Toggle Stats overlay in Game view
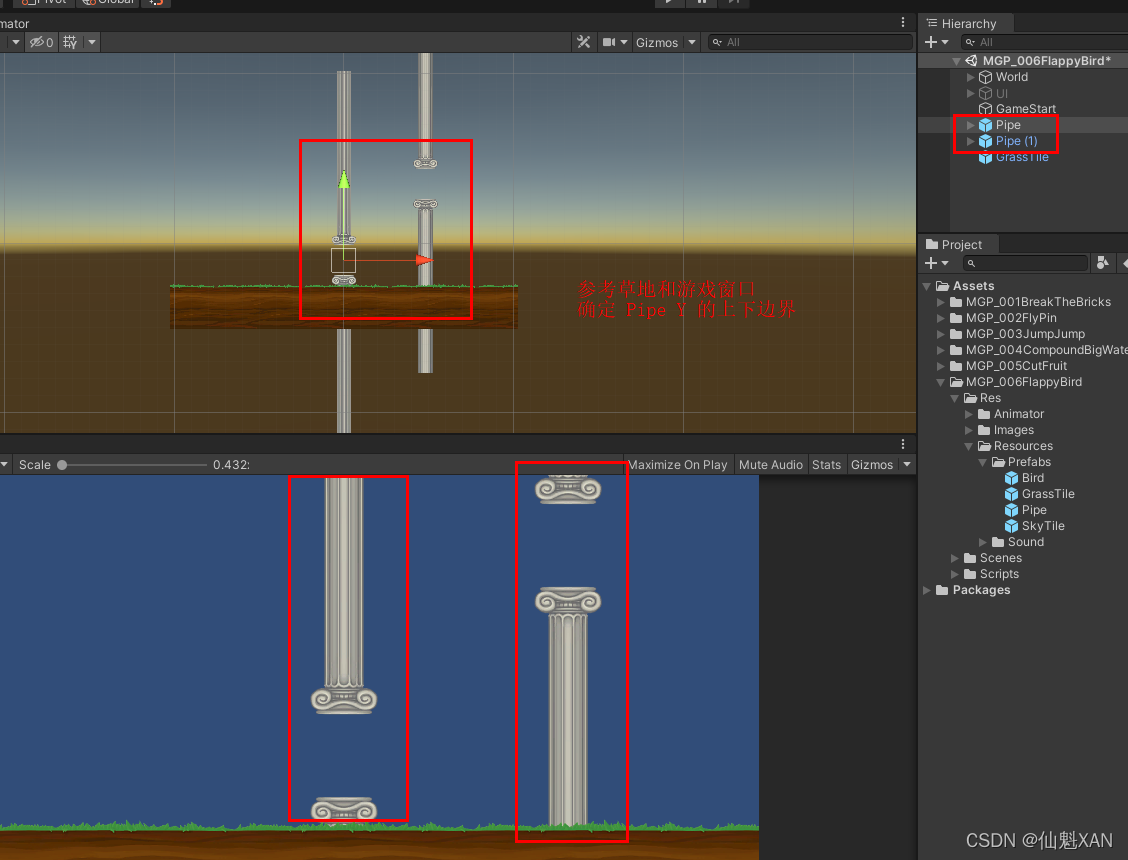Viewport: 1128px width, 860px height. [x=826, y=465]
